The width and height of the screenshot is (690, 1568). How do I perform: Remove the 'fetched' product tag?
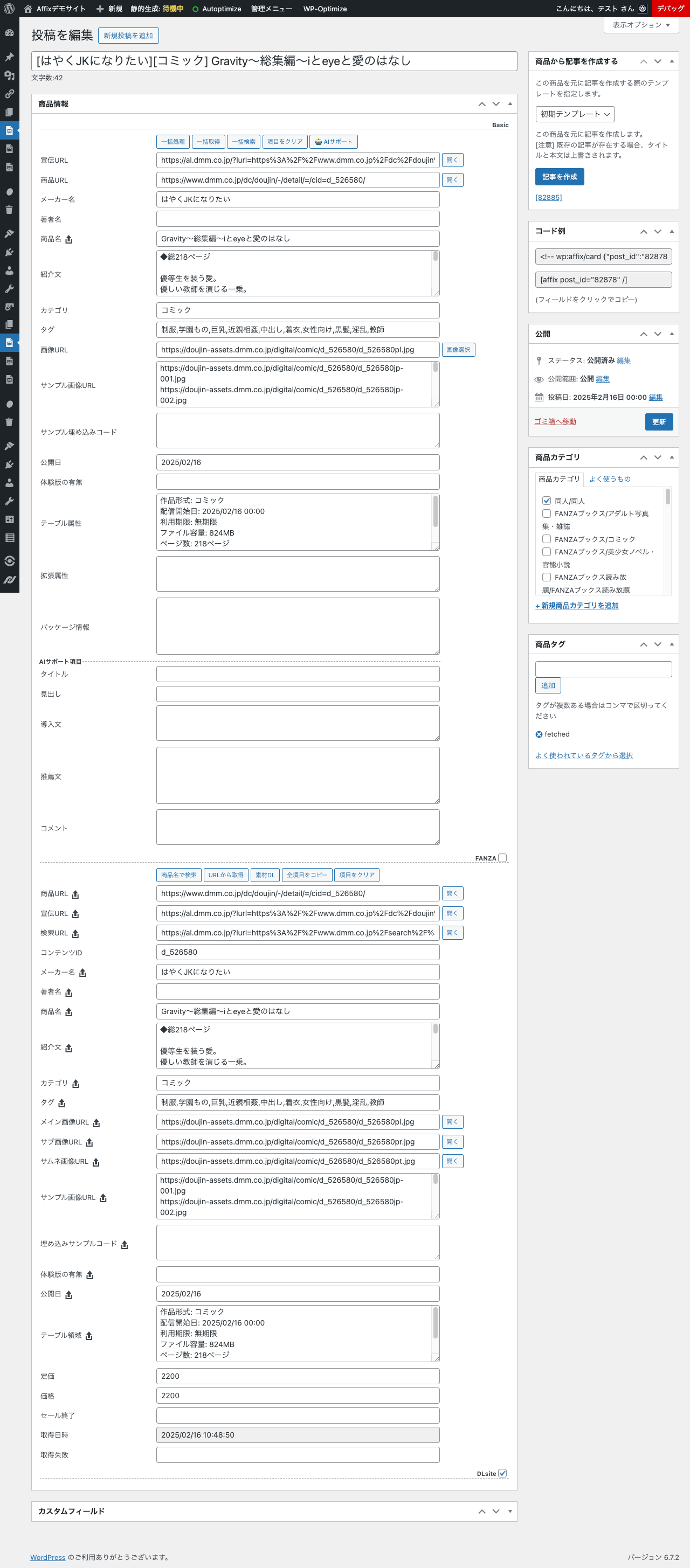point(539,734)
